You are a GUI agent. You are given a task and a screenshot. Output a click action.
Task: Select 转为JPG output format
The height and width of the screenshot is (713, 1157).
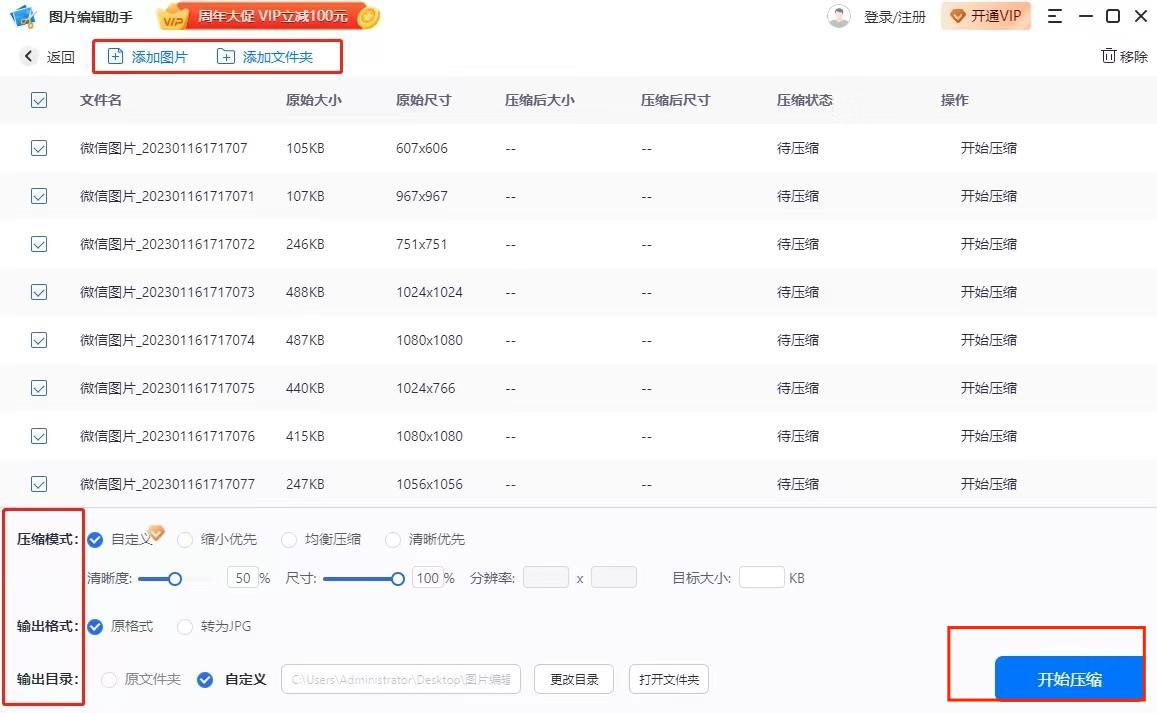(x=185, y=627)
